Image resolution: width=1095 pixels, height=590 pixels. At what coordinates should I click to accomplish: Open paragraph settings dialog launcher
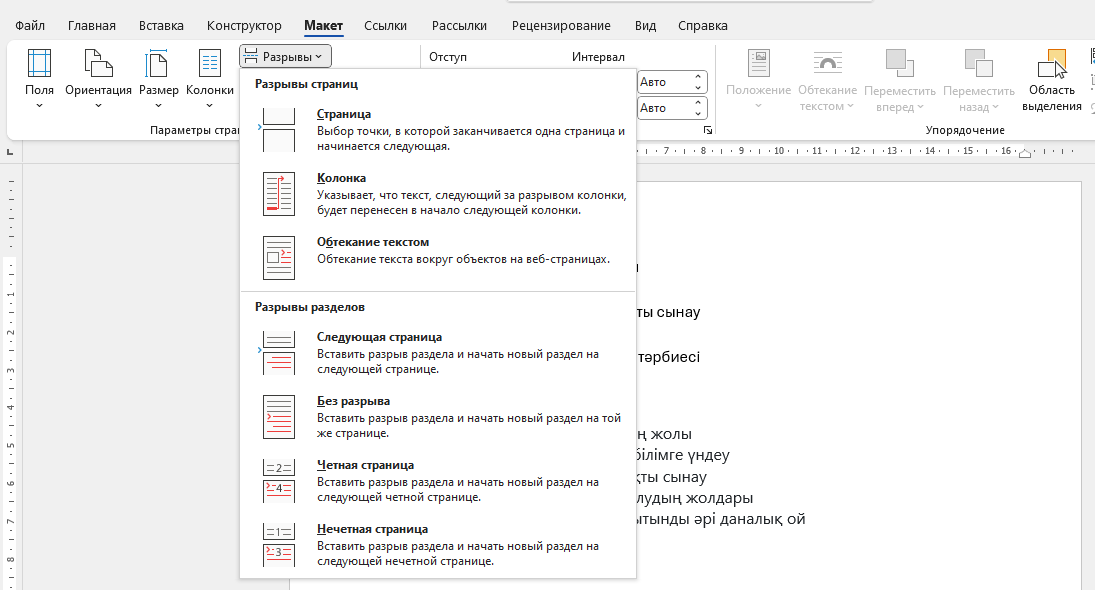pos(707,130)
